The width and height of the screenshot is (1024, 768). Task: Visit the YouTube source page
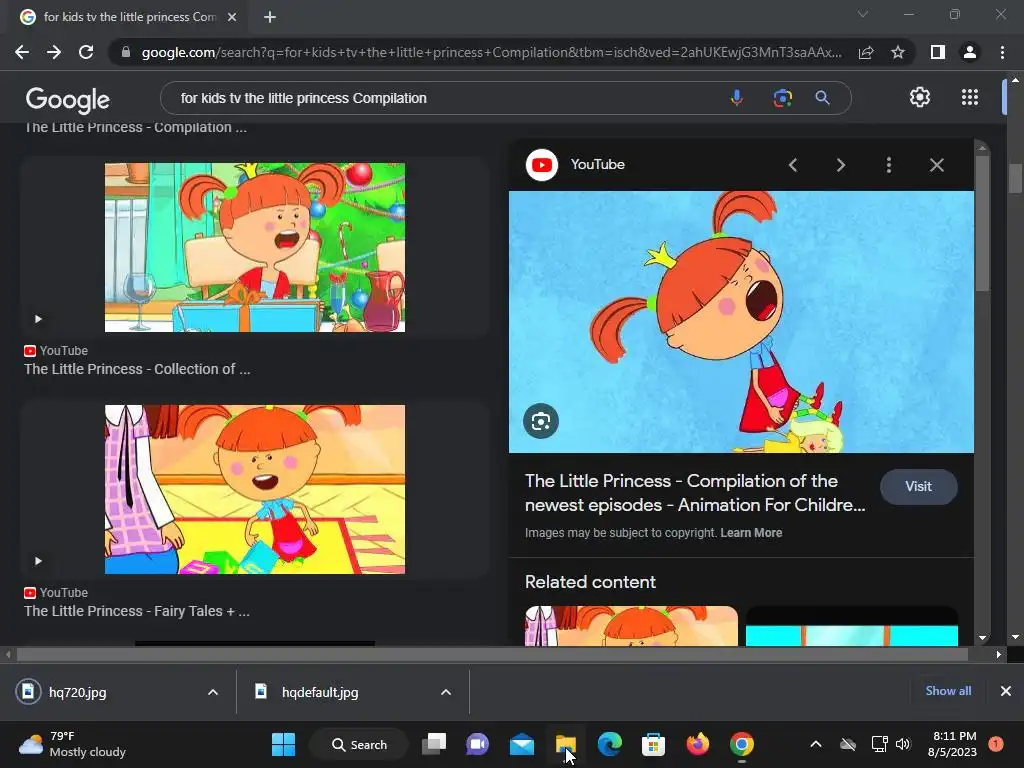click(x=918, y=487)
